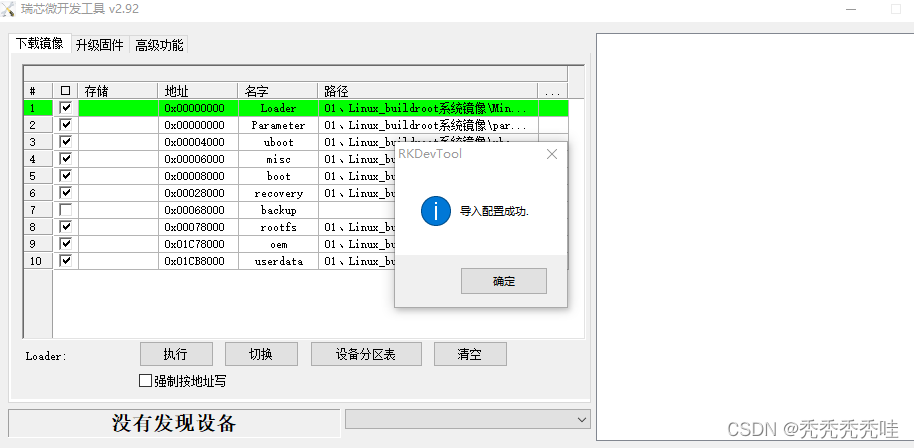Click the 切换 button
The width and height of the screenshot is (914, 448).
[261, 354]
